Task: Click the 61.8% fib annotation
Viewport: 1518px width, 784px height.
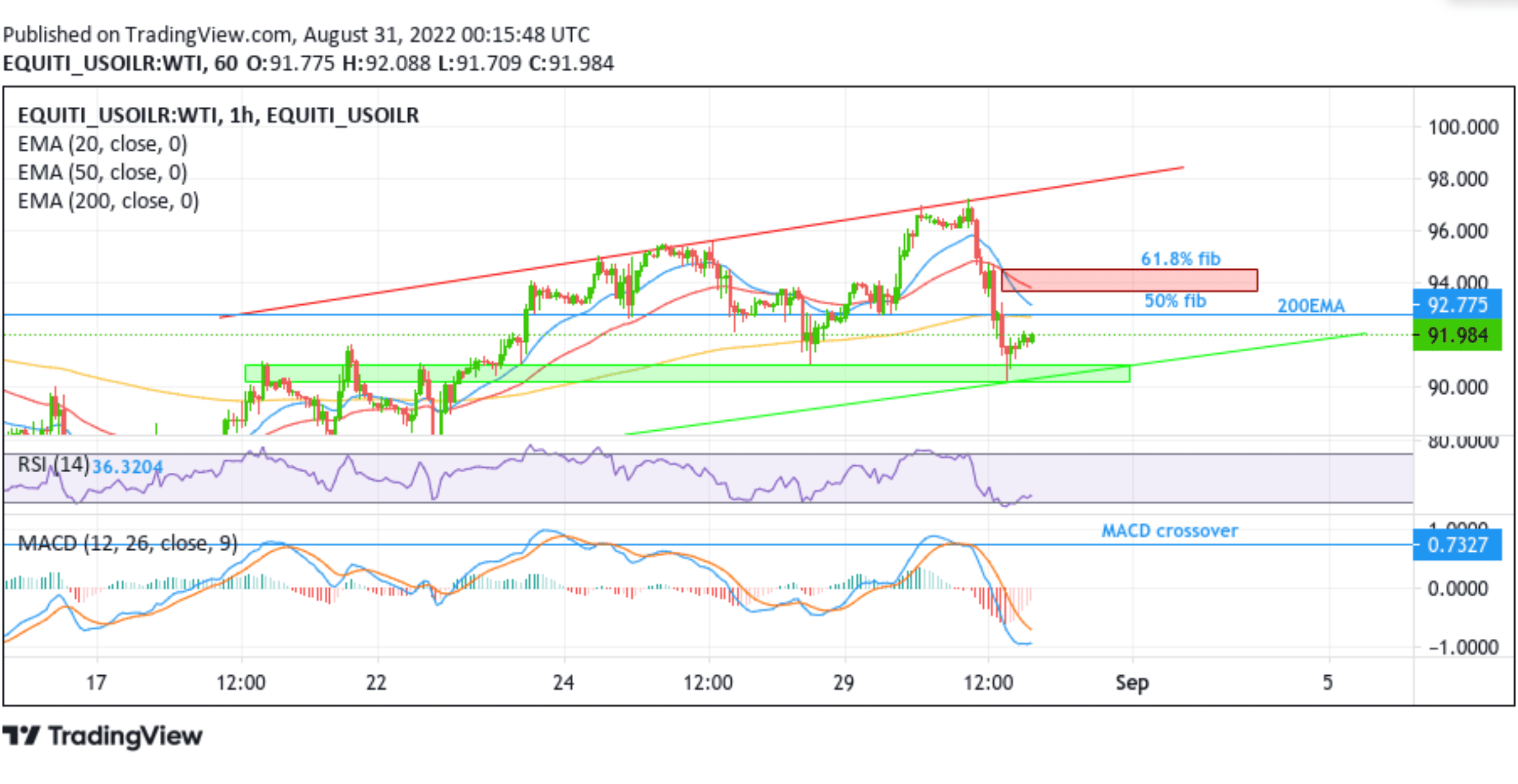Action: (1181, 259)
